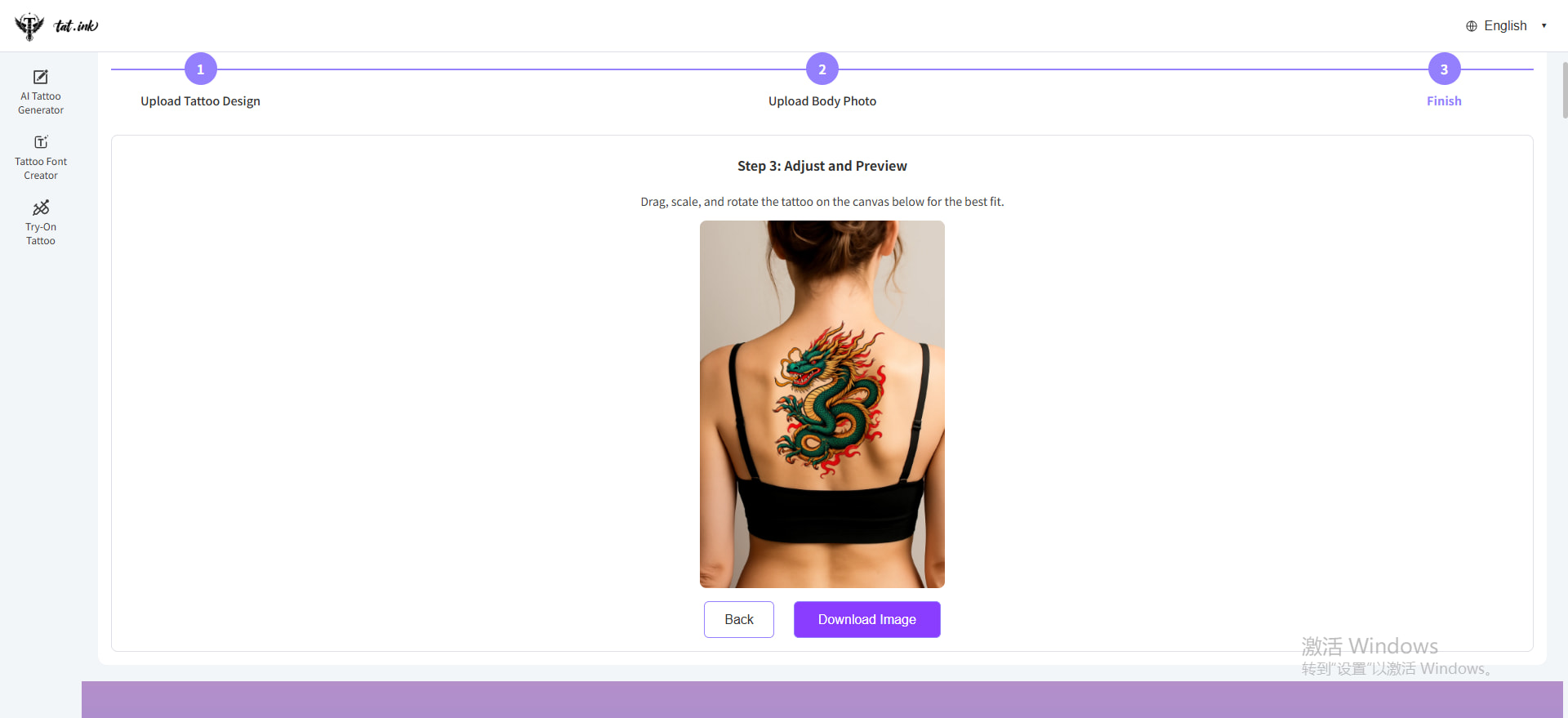Click the tat.ink winged logo
This screenshot has height=718, width=1568.
coord(29,26)
